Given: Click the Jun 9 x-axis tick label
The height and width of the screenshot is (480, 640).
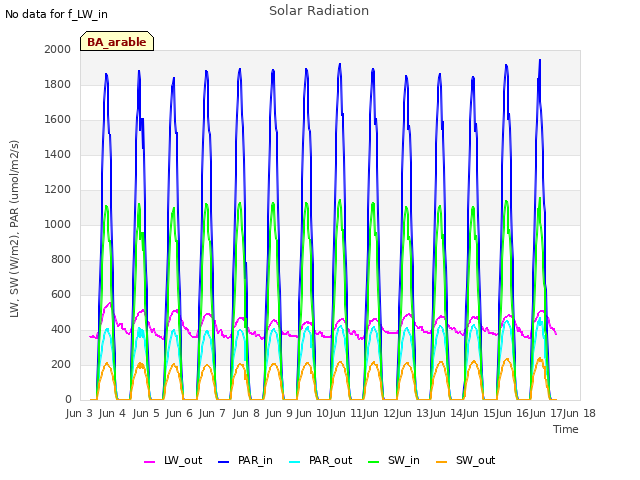Looking at the screenshot, I should pyautogui.click(x=279, y=413).
